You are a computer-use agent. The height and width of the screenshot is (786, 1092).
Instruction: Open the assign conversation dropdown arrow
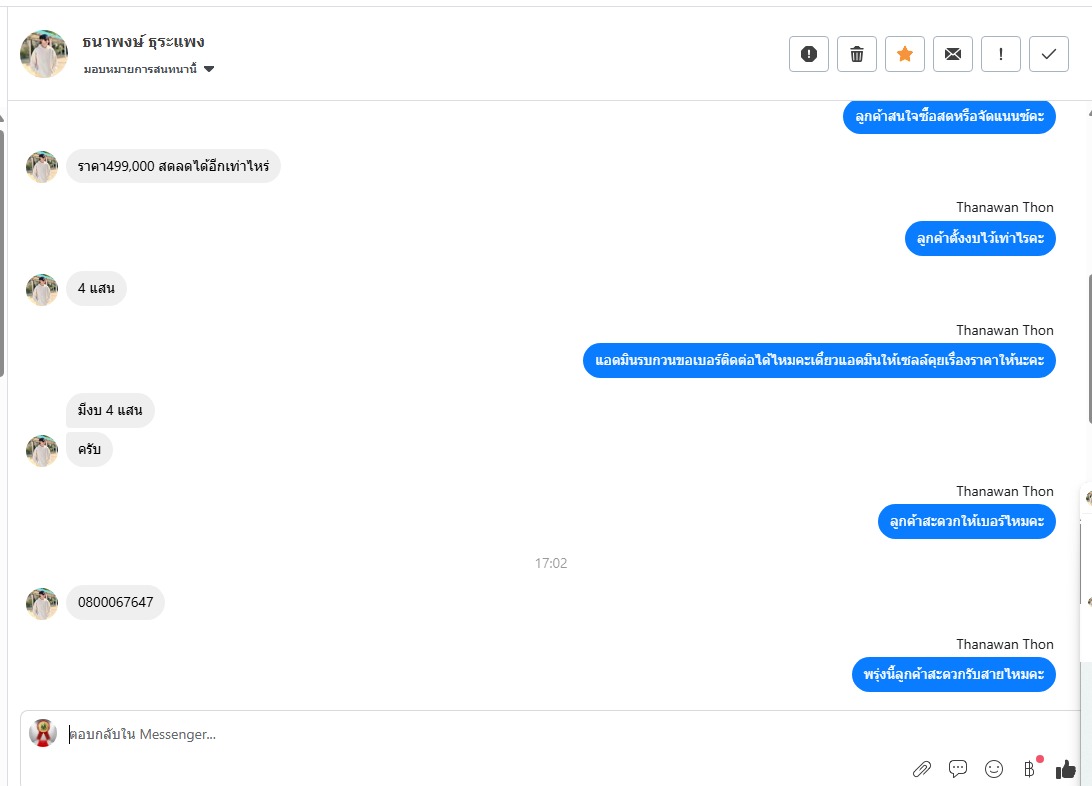coord(209,69)
